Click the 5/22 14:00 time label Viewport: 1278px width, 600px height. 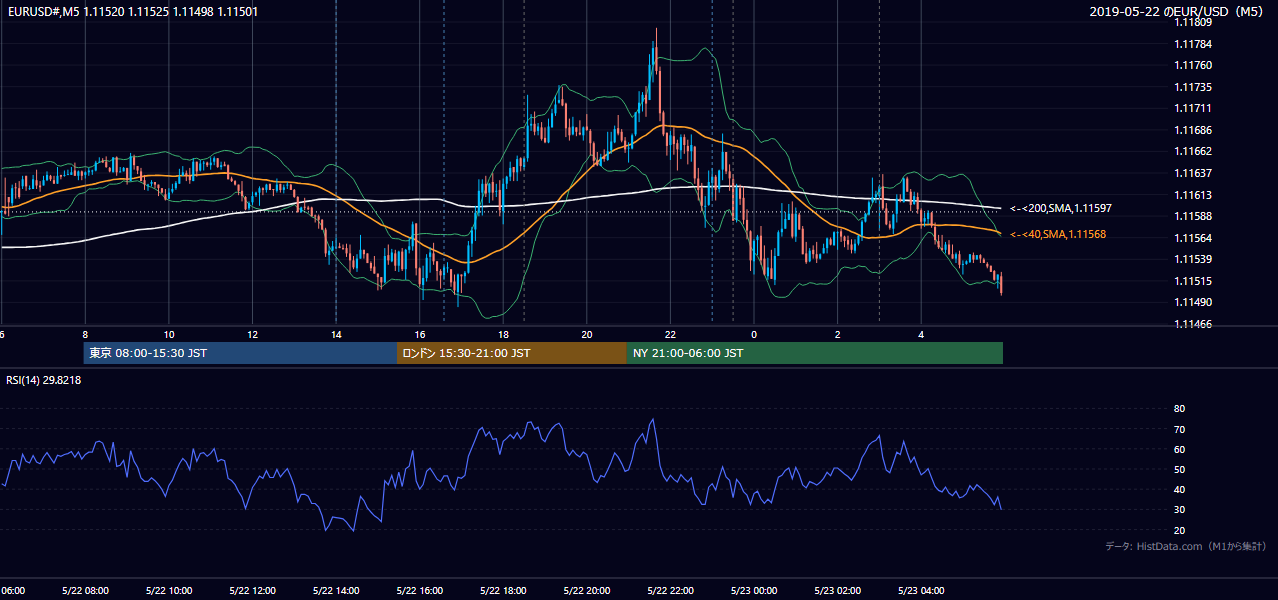[x=336, y=590]
